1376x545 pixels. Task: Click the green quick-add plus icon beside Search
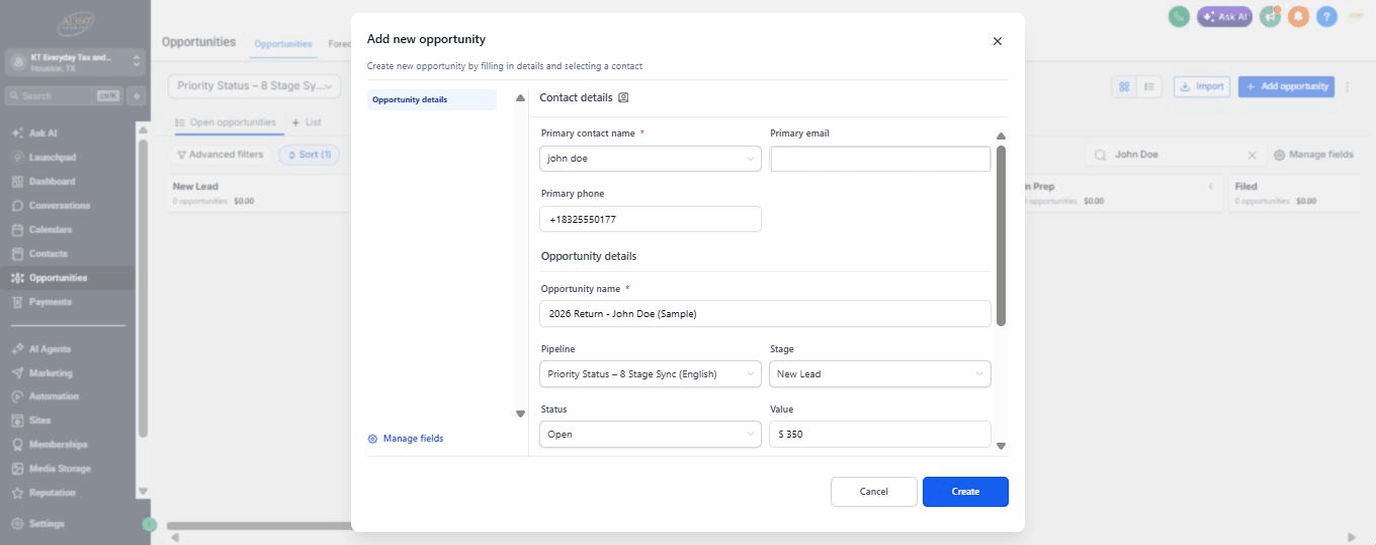pos(137,96)
